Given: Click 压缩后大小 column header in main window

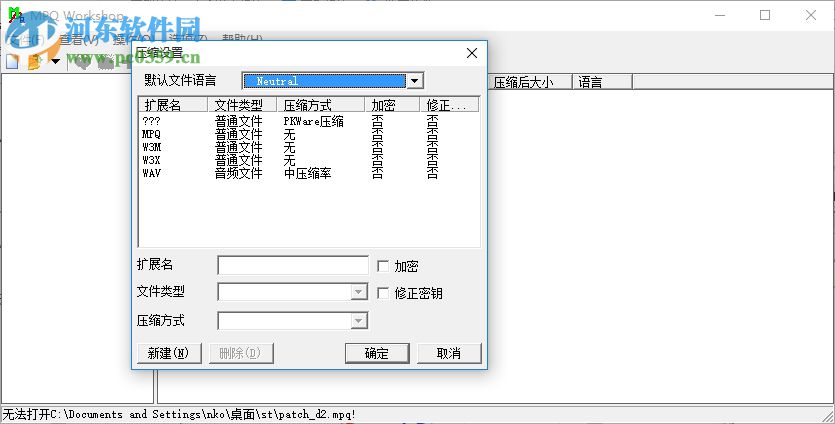Looking at the screenshot, I should 530,82.
